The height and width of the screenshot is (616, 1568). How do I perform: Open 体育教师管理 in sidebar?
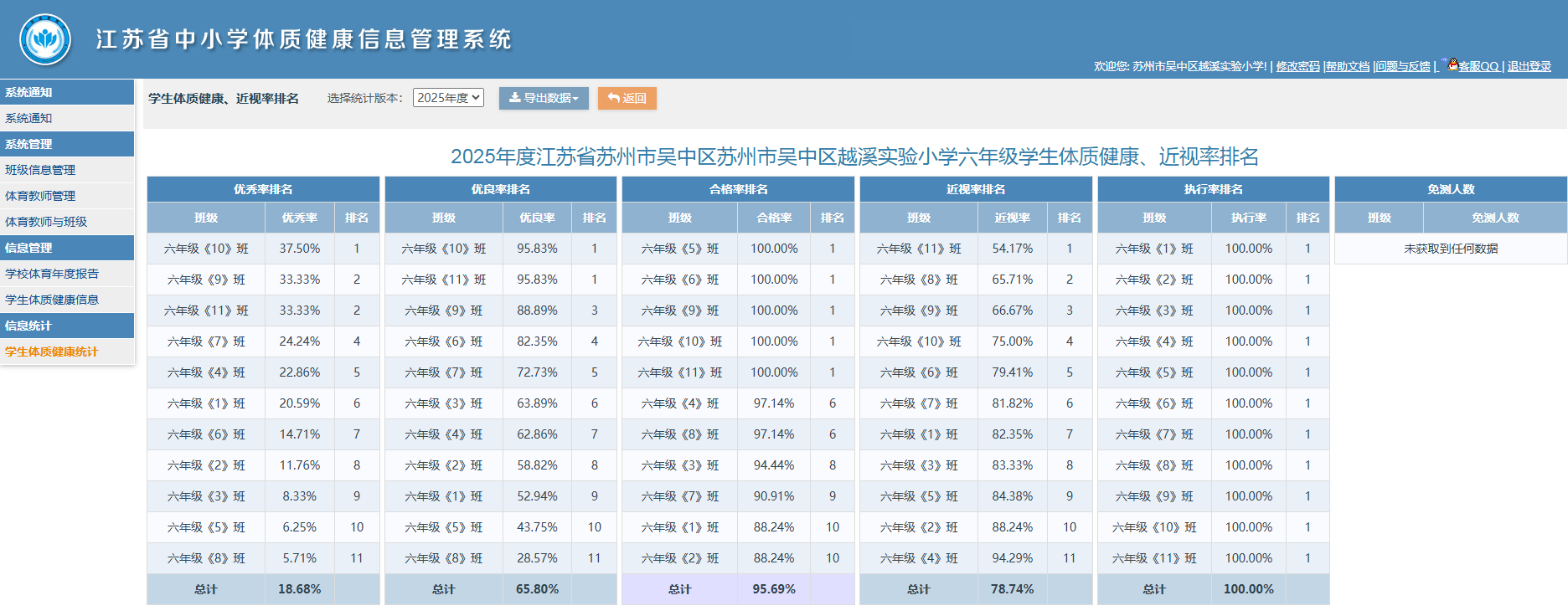[67, 196]
